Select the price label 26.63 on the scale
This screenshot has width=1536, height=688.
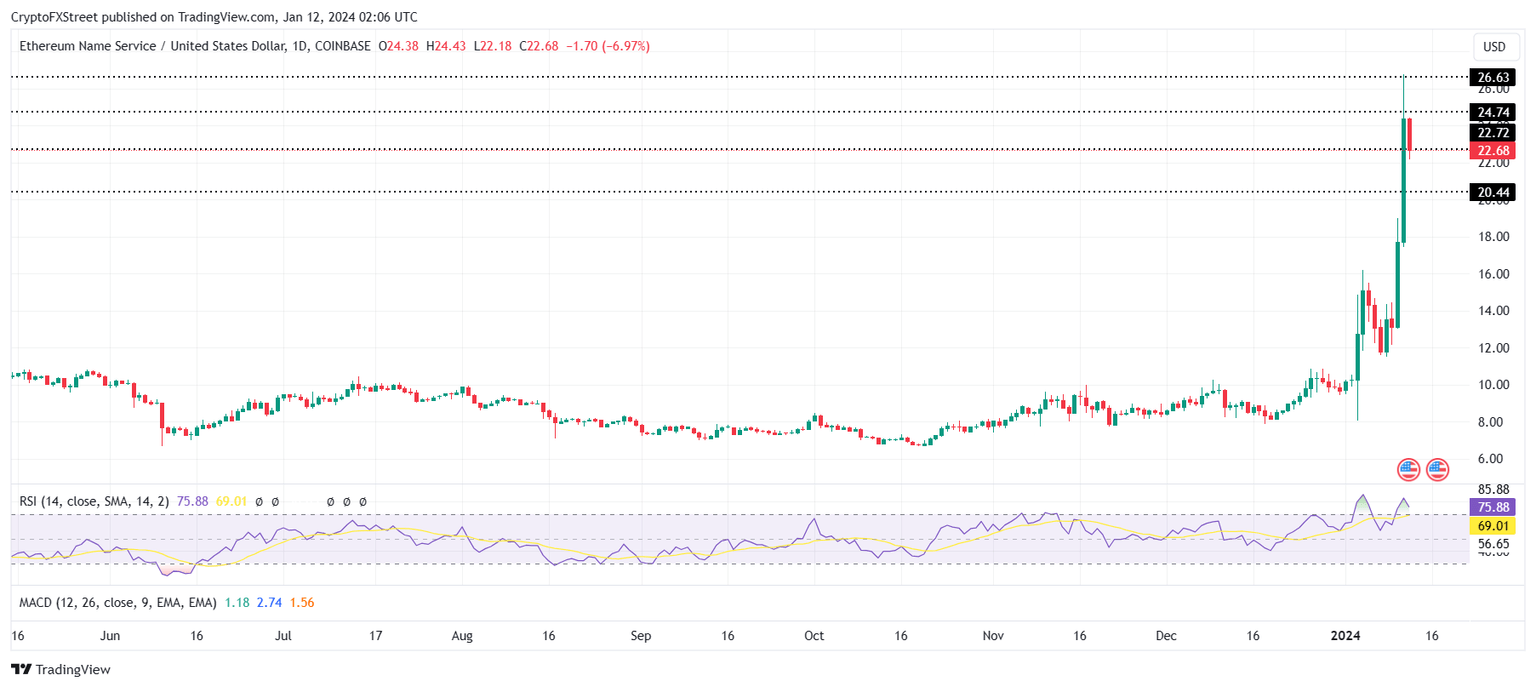coord(1494,77)
